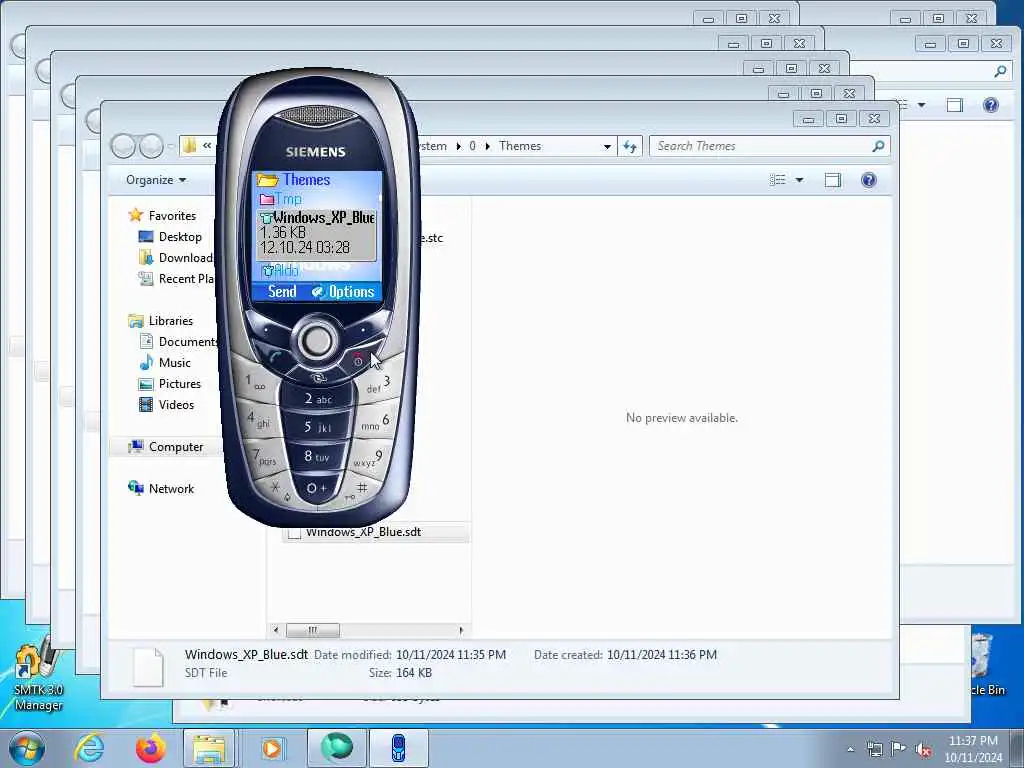Tap the 6 mno key
This screenshot has height=768, width=1024.
coord(376,423)
